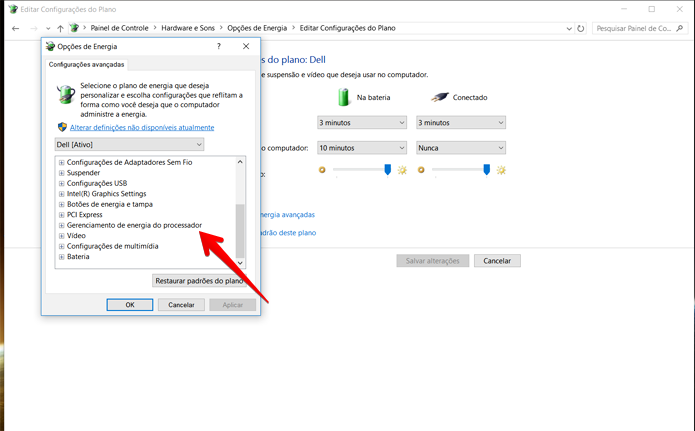
Task: Refresh the Control Panel window
Action: [x=581, y=28]
